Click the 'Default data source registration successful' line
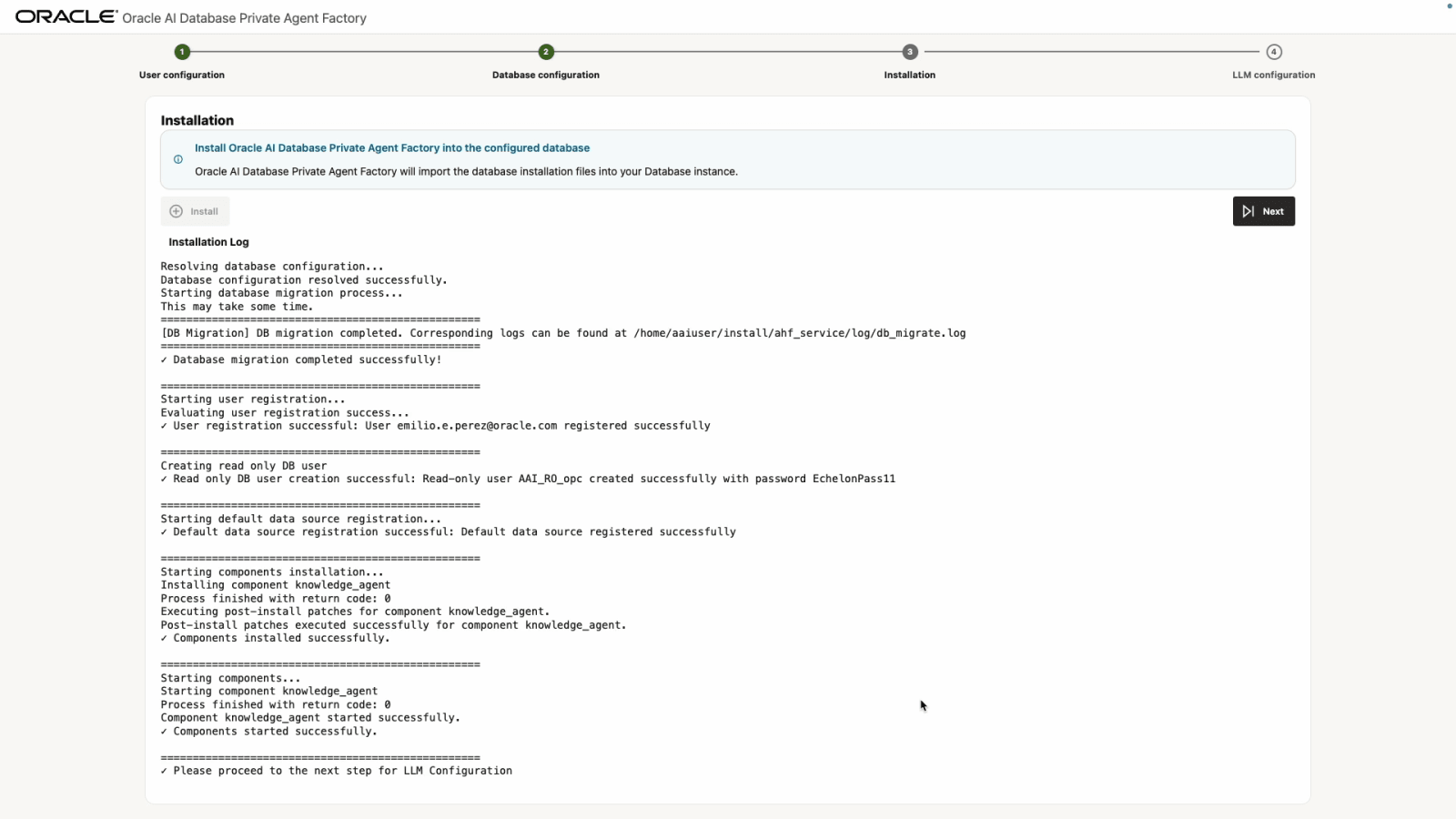The image size is (1456, 819). pyautogui.click(x=448, y=532)
